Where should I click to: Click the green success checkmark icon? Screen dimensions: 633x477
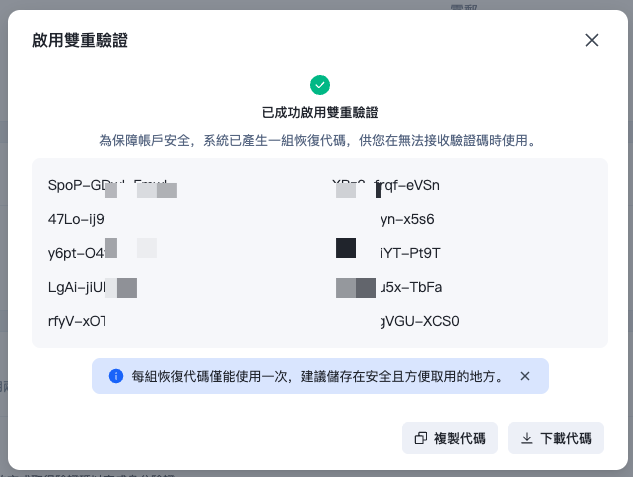320,85
